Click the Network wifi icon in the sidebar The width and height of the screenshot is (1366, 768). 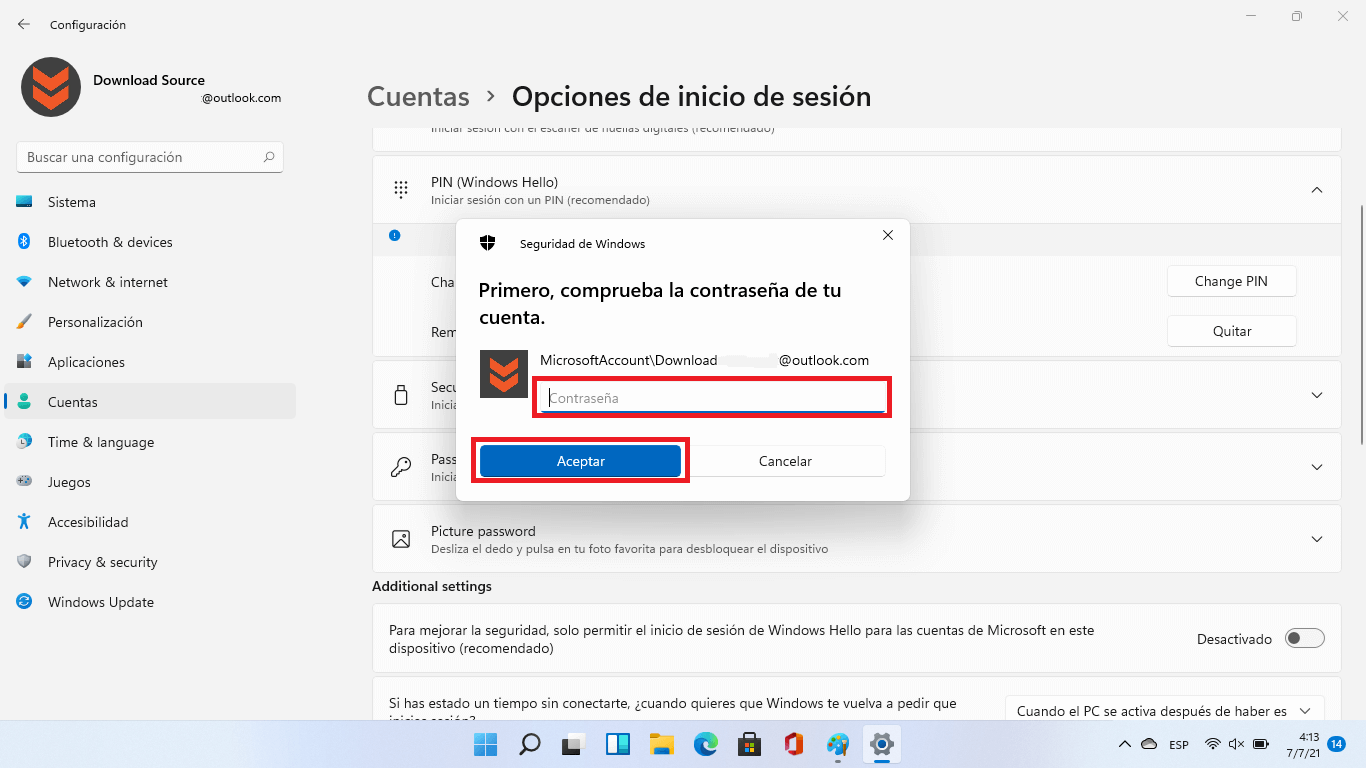coord(24,282)
